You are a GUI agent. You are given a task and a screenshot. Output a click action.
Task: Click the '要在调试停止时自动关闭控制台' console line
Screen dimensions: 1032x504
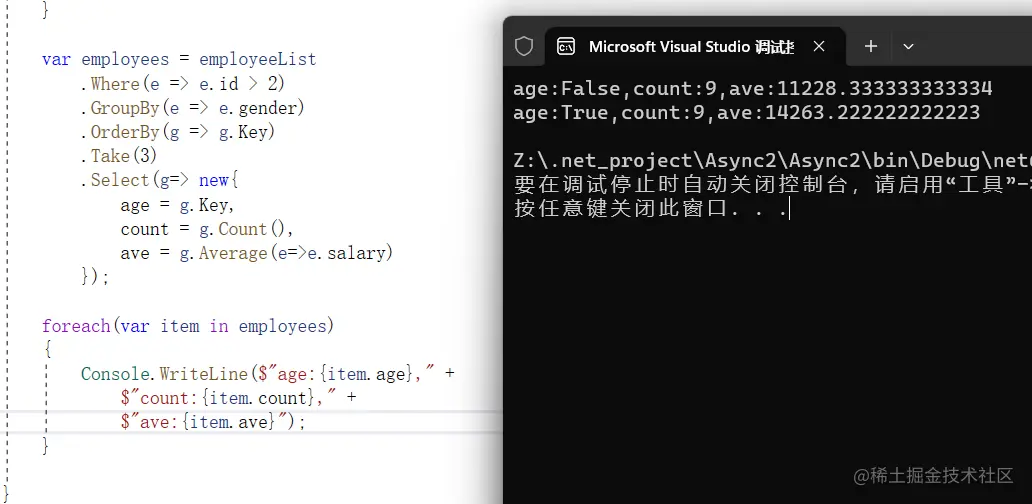(x=773, y=185)
